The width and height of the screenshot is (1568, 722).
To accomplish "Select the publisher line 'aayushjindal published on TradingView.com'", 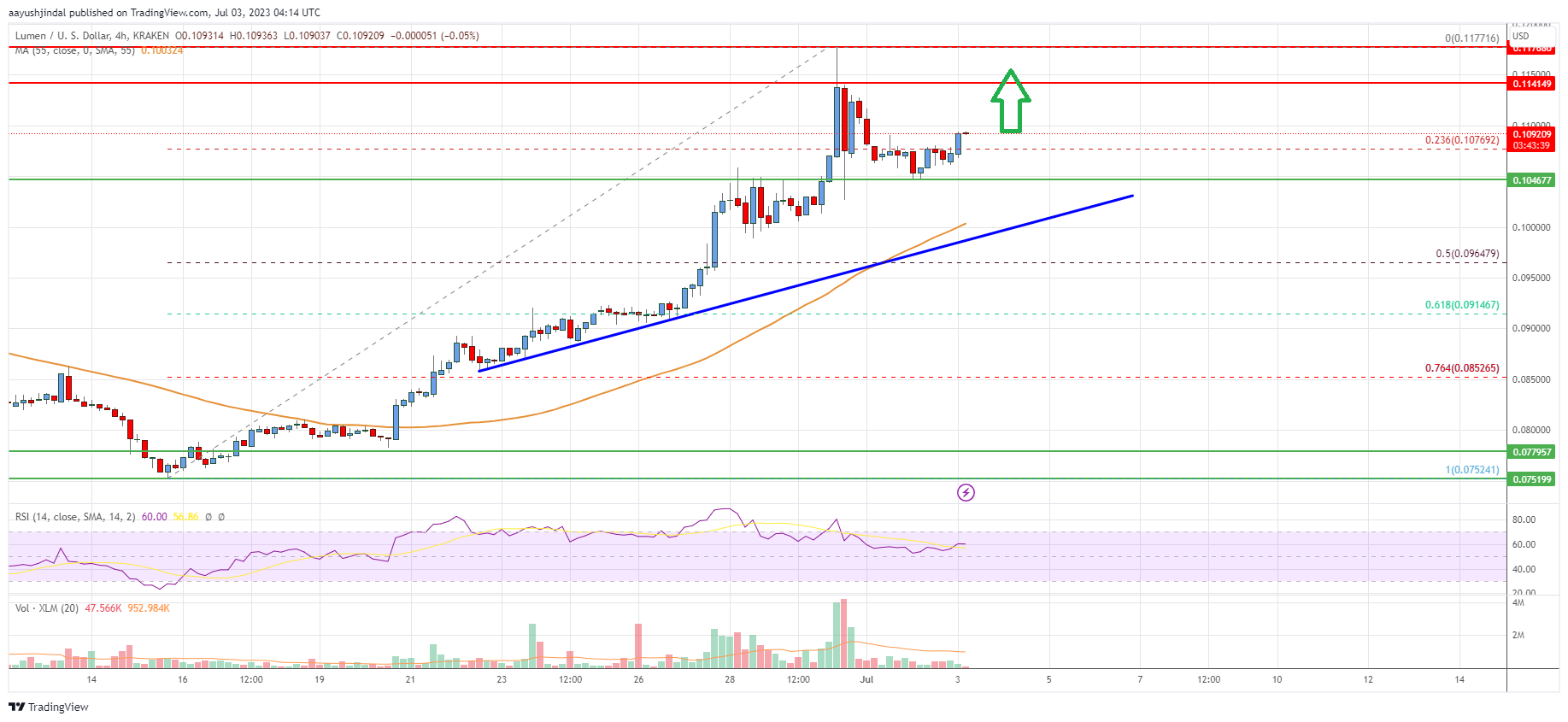I will pyautogui.click(x=109, y=13).
